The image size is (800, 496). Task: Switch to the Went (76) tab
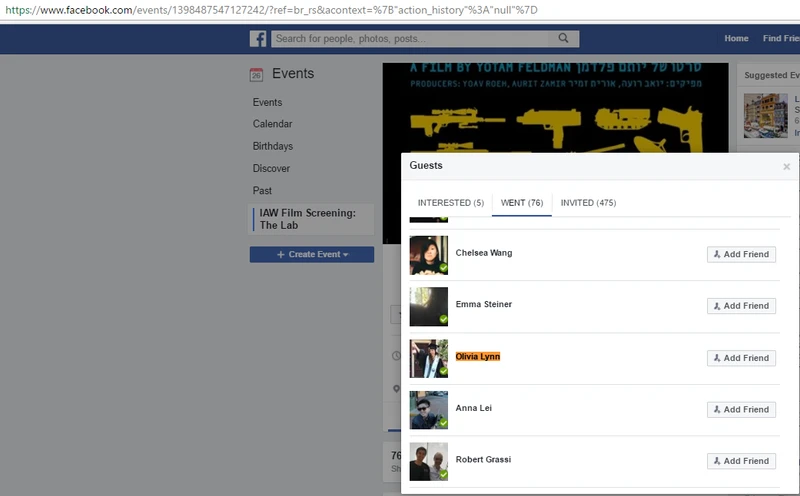pyautogui.click(x=522, y=203)
